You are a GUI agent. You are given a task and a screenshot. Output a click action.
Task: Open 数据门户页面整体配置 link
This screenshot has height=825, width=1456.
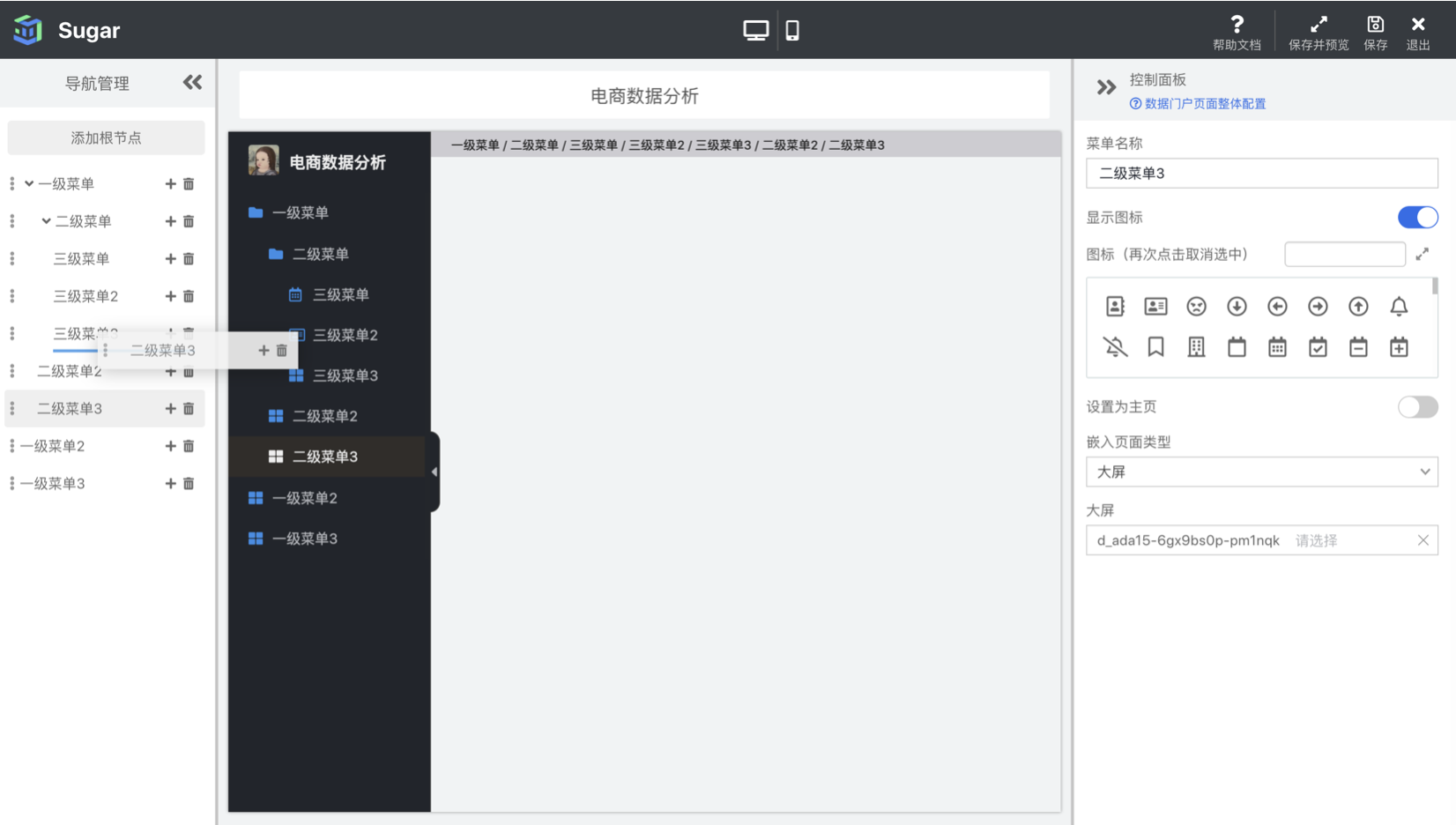[x=1198, y=104]
